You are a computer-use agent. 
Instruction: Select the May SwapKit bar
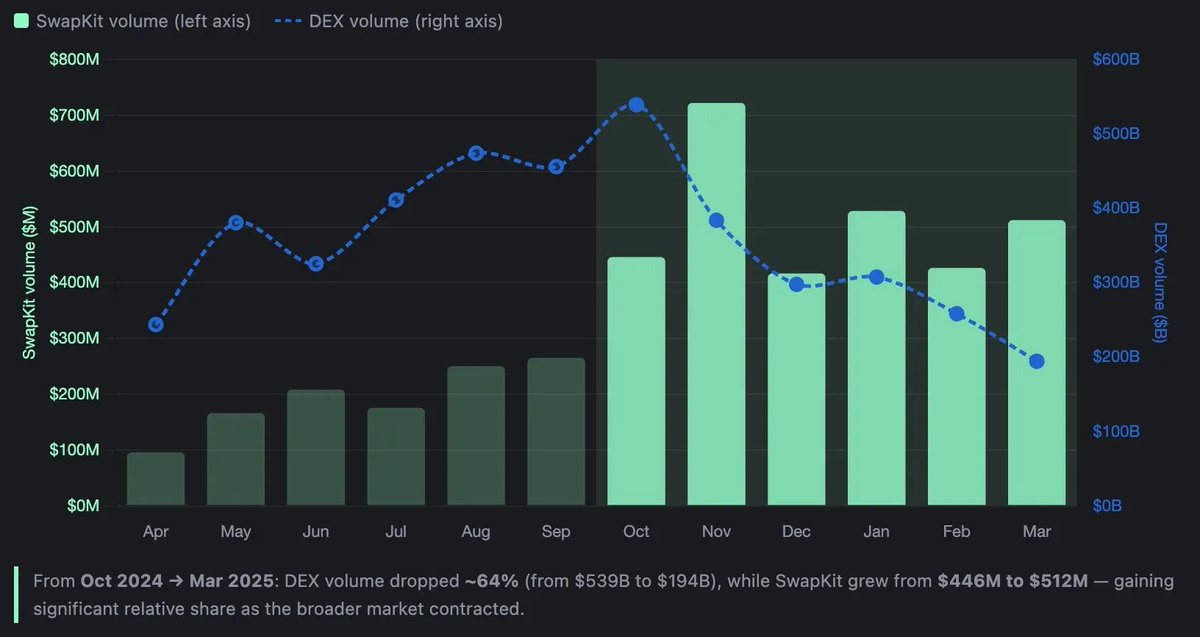(236, 459)
